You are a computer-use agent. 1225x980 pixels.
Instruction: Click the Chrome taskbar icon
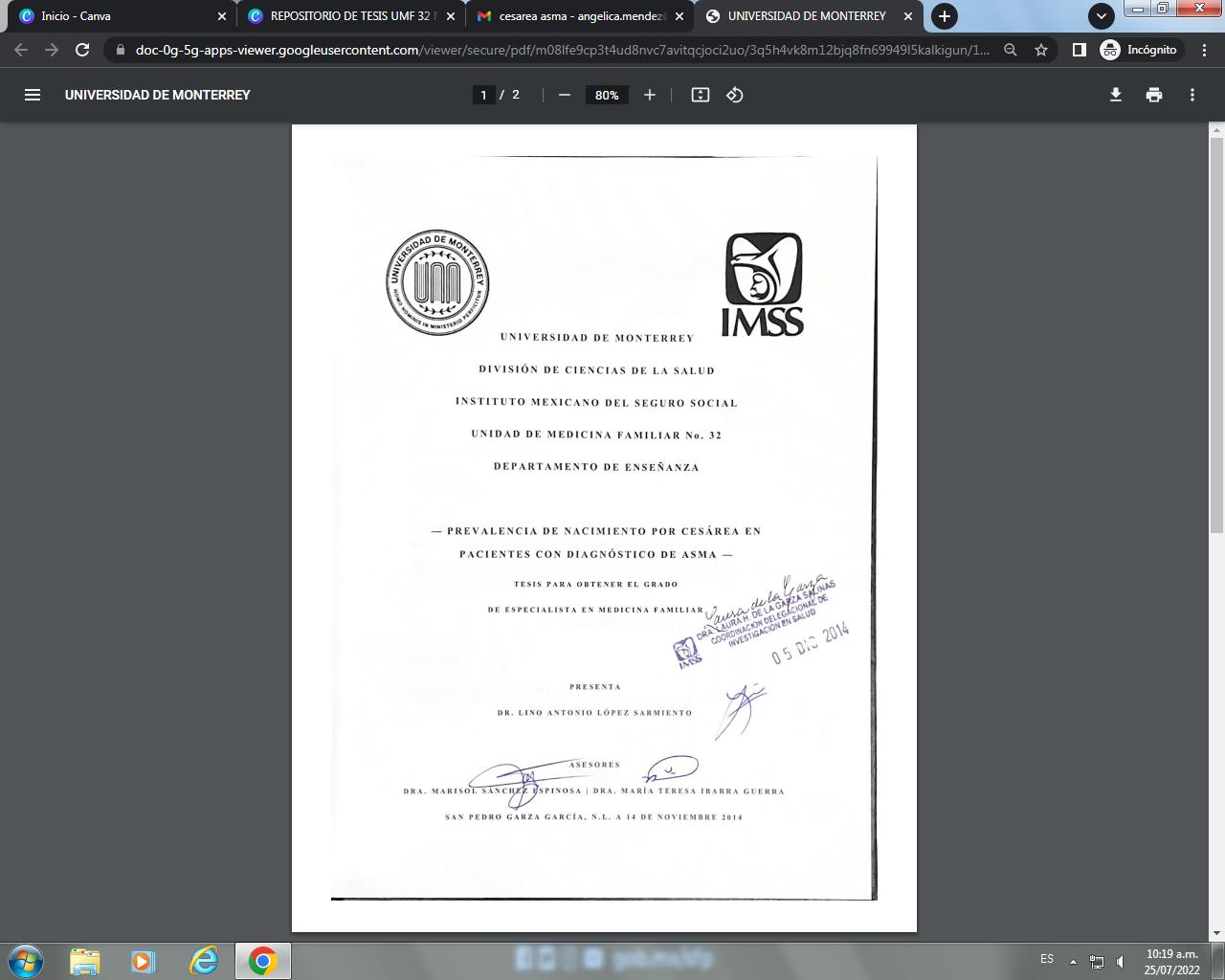pos(263,961)
